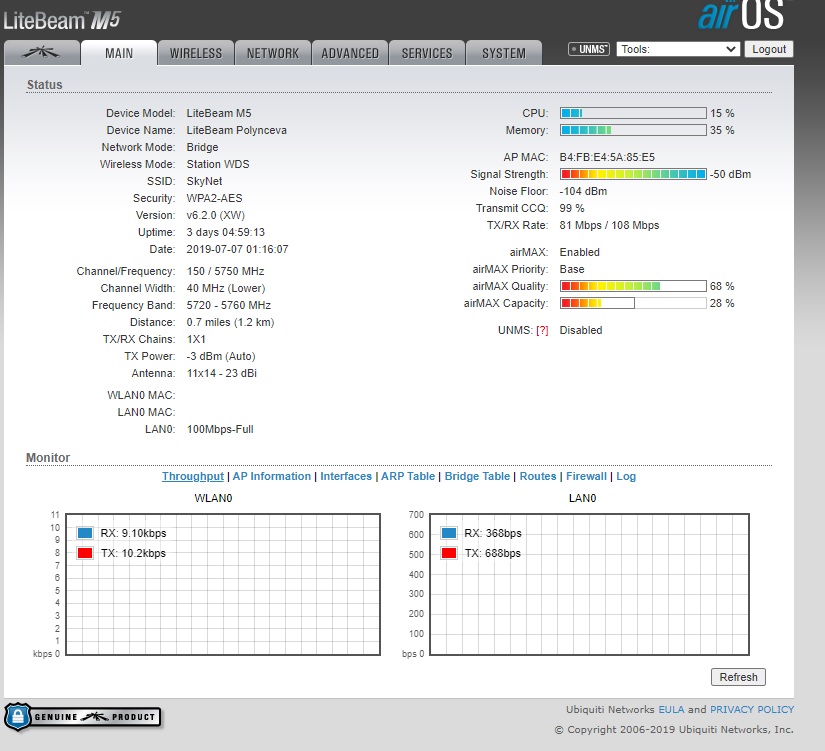Go to the ADVANCED tab
The height and width of the screenshot is (751, 825).
click(x=350, y=53)
